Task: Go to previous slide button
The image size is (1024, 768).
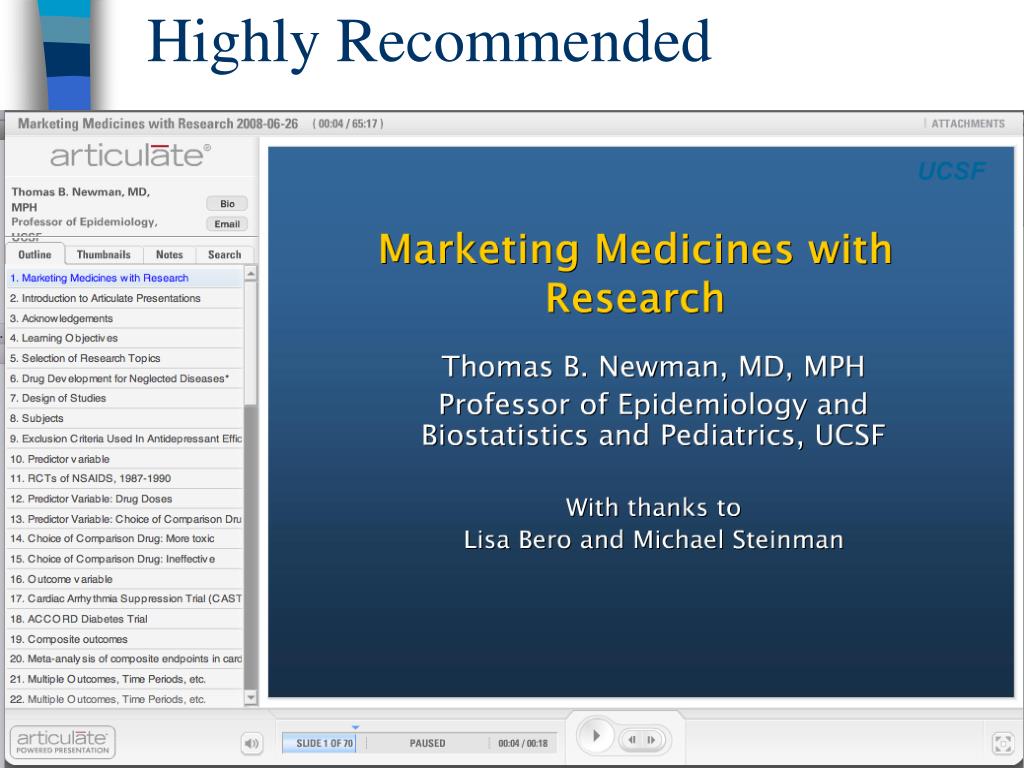Action: 632,740
